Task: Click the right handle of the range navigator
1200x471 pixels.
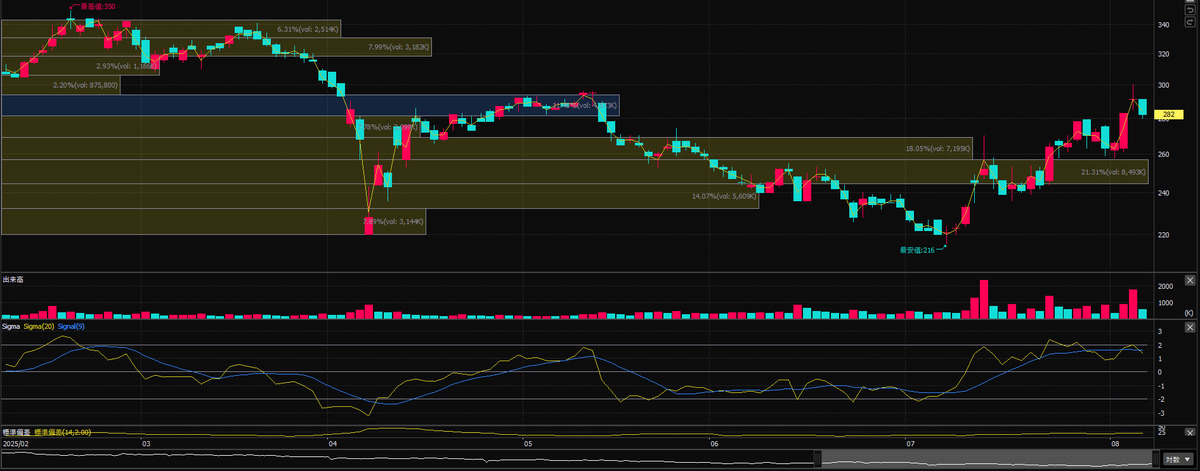Action: pyautogui.click(x=1155, y=459)
